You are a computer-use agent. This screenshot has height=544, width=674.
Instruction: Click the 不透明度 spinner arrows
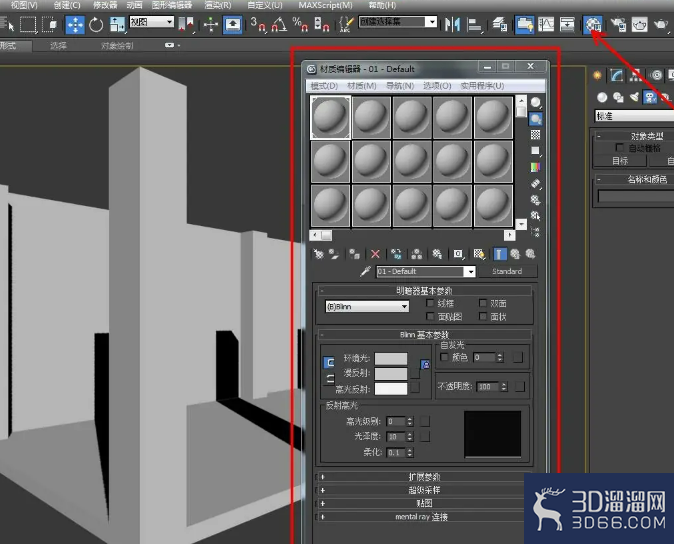tap(504, 387)
